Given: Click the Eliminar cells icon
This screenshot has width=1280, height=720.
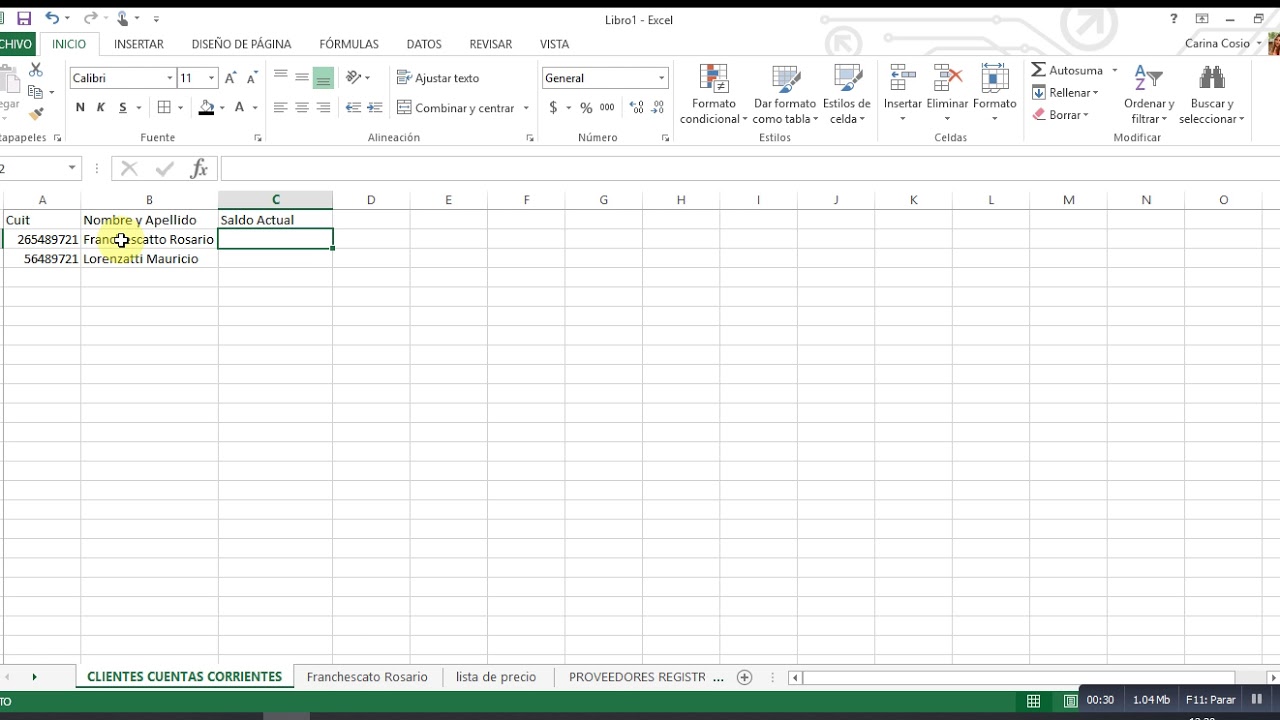Looking at the screenshot, I should [x=947, y=78].
